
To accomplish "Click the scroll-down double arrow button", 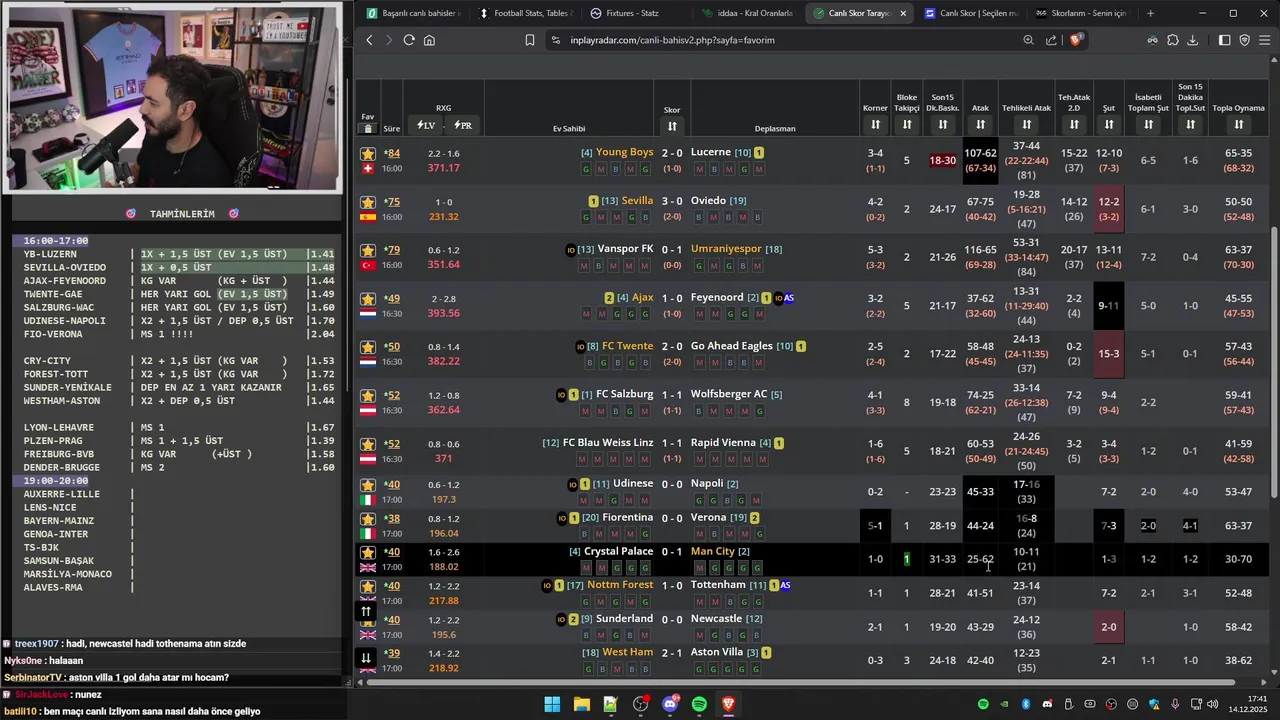I will [x=366, y=657].
